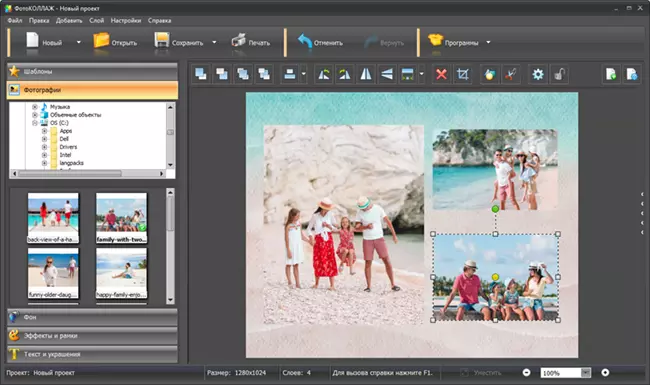Select the Intel folder in tree
This screenshot has width=650, height=385.
click(x=65, y=155)
